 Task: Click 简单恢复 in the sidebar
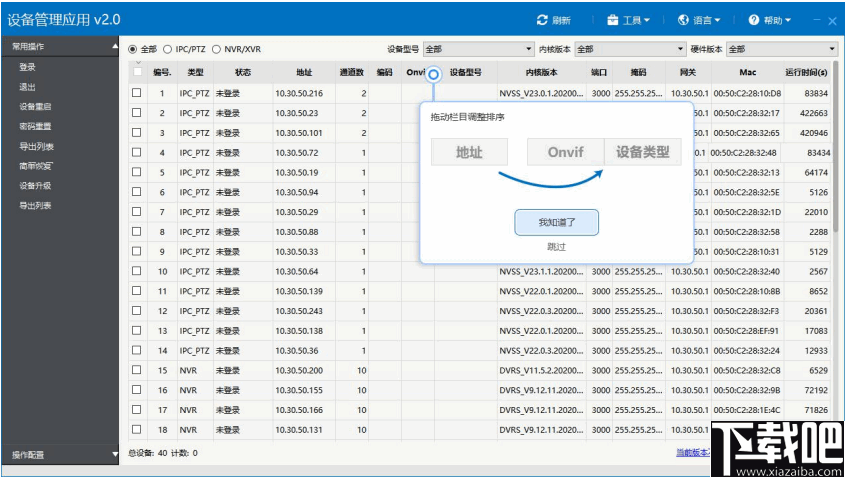(36, 166)
